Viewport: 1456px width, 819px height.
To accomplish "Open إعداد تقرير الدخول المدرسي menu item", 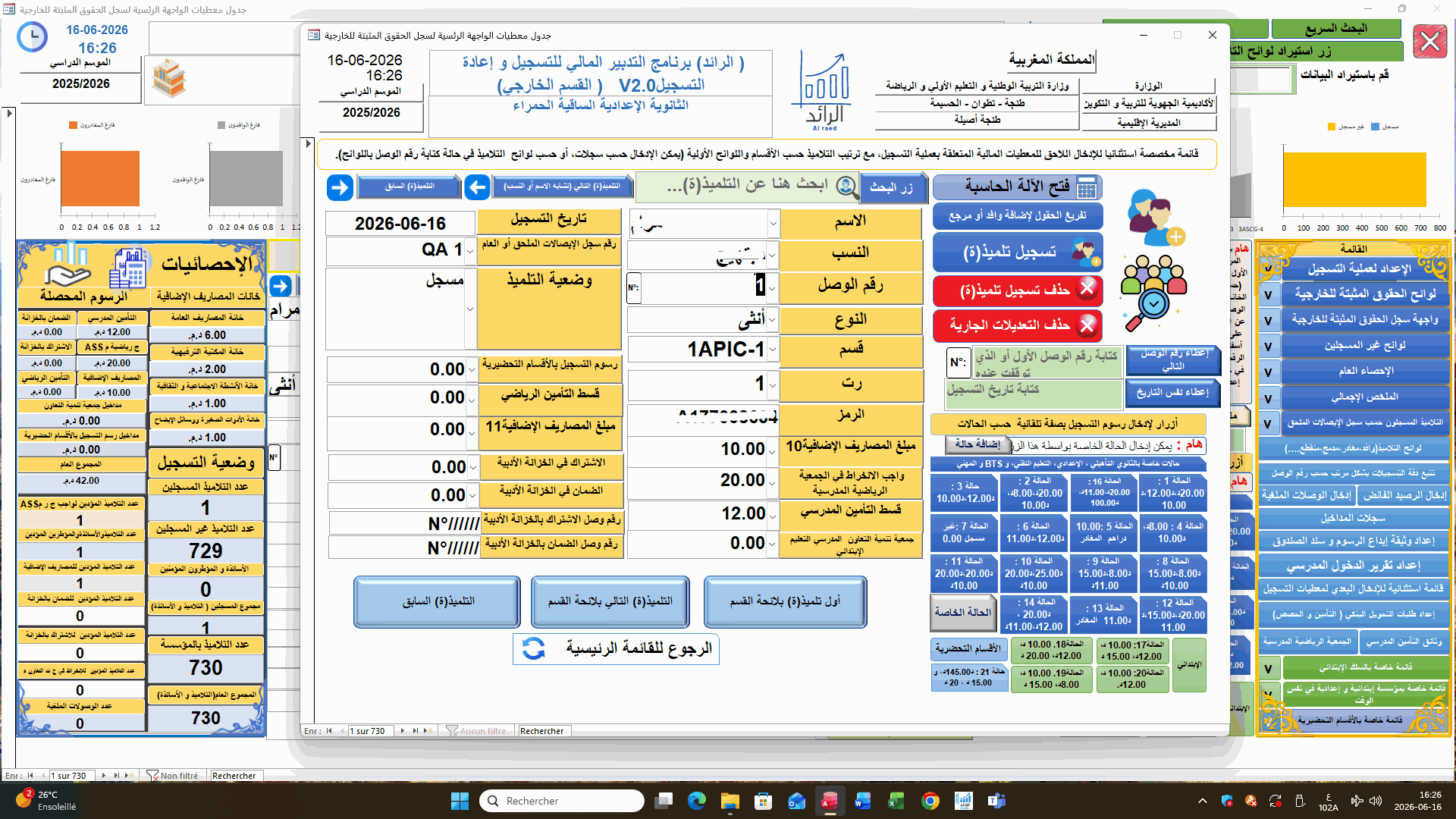I will click(x=1354, y=566).
